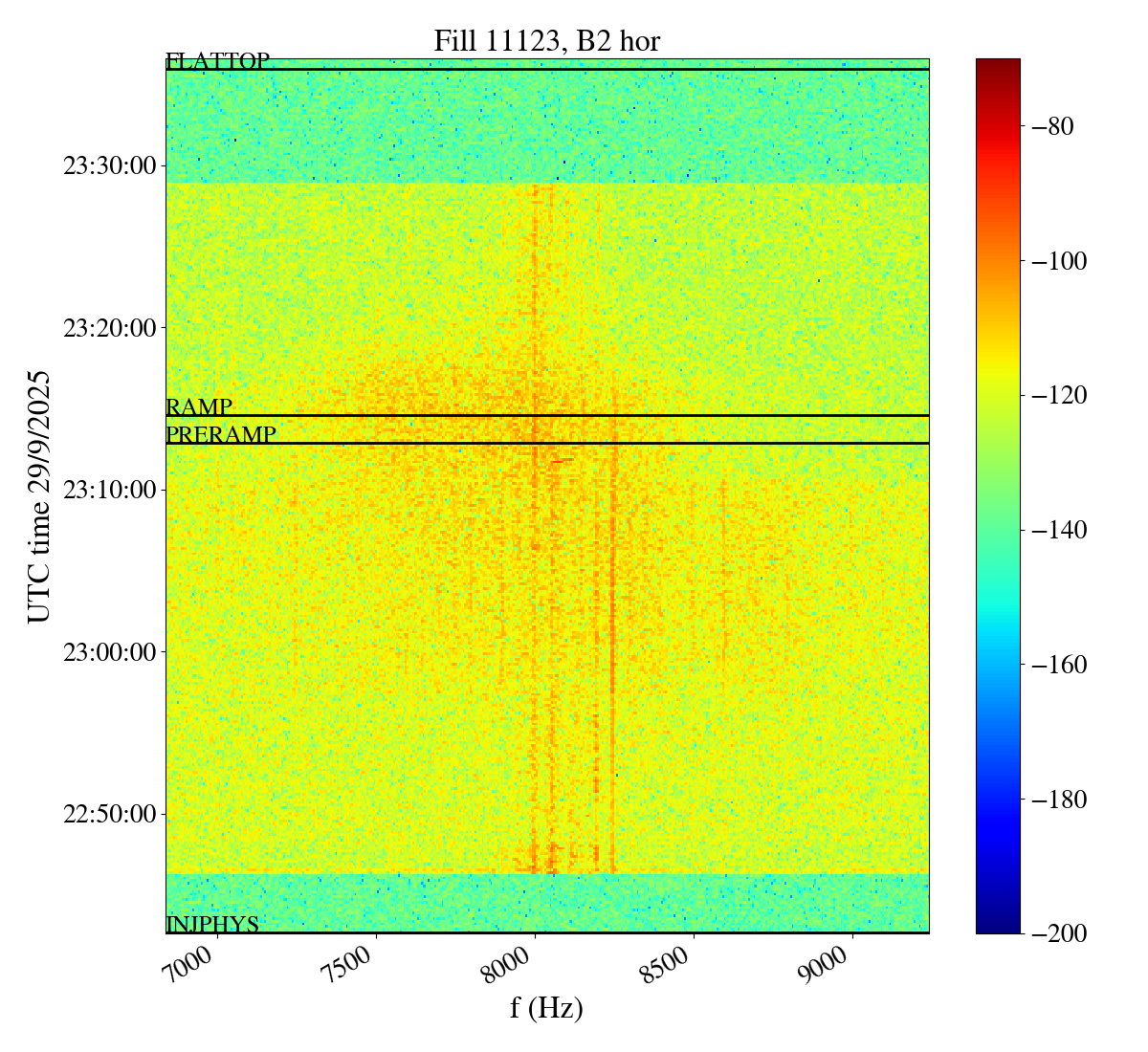Click the 23:30:00 time tick label
The width and height of the screenshot is (1148, 1052).
109,166
